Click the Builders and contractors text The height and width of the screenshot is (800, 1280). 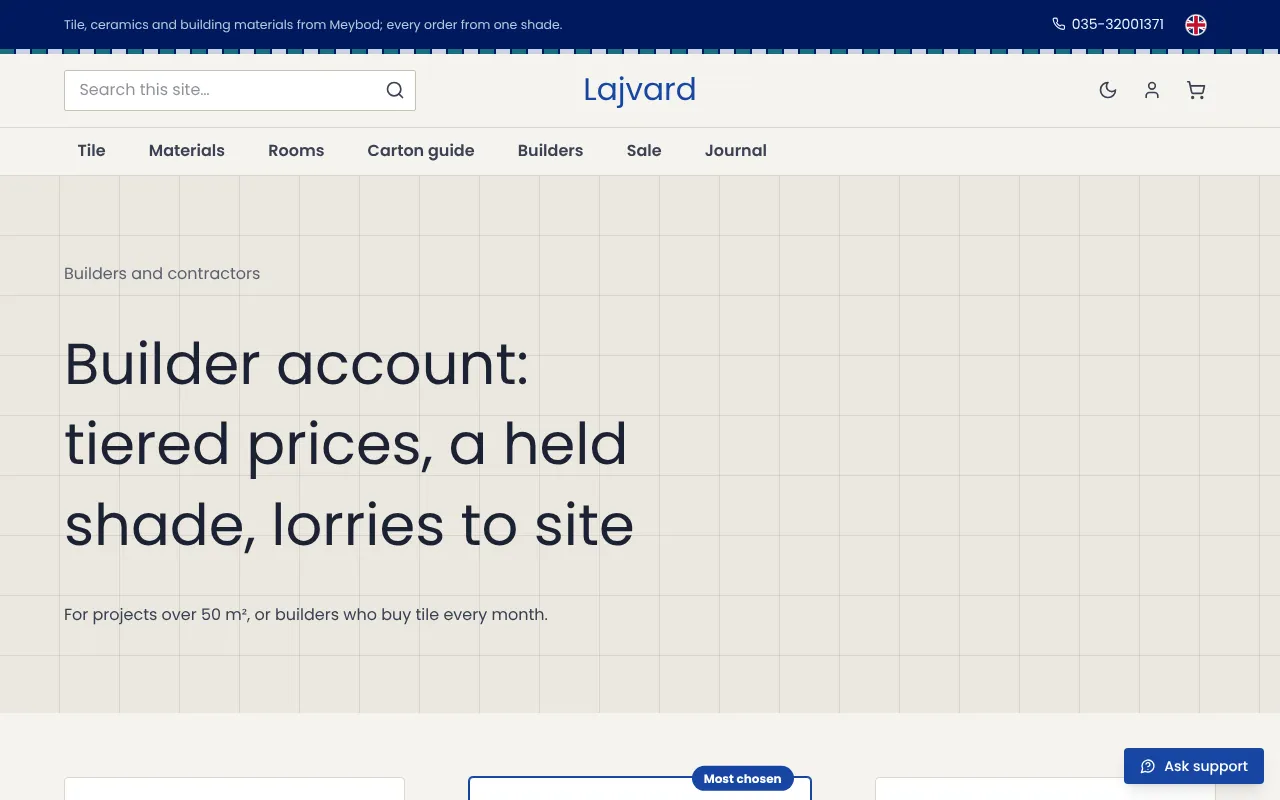pos(162,274)
